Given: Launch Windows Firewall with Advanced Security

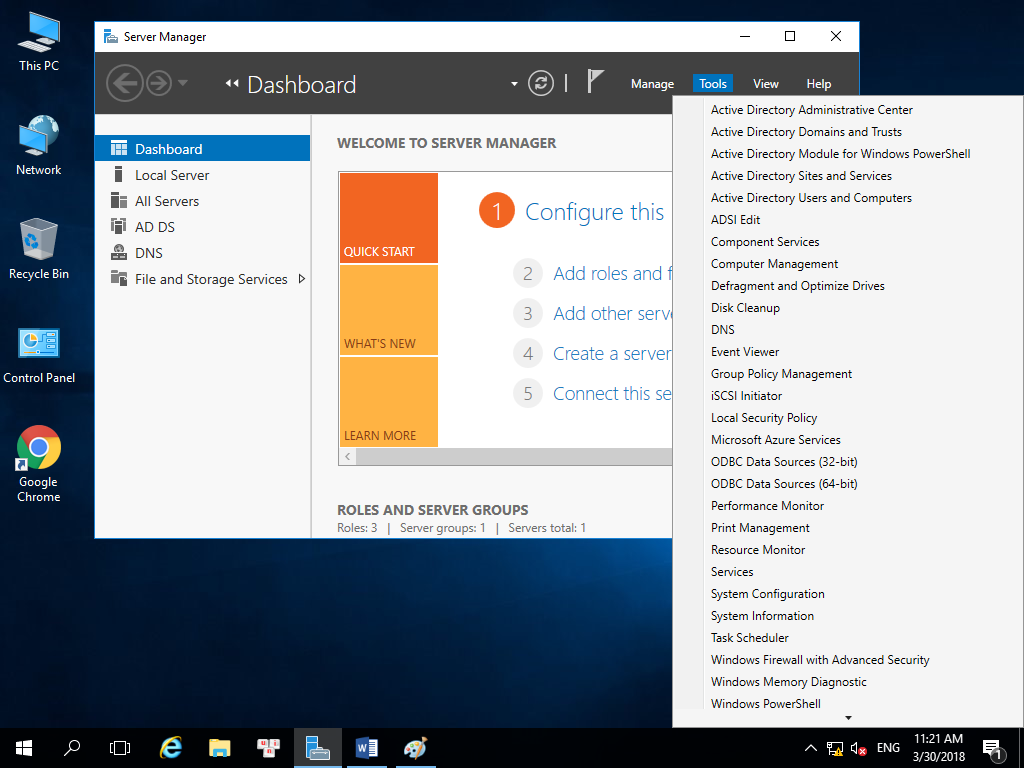Looking at the screenshot, I should click(x=820, y=660).
